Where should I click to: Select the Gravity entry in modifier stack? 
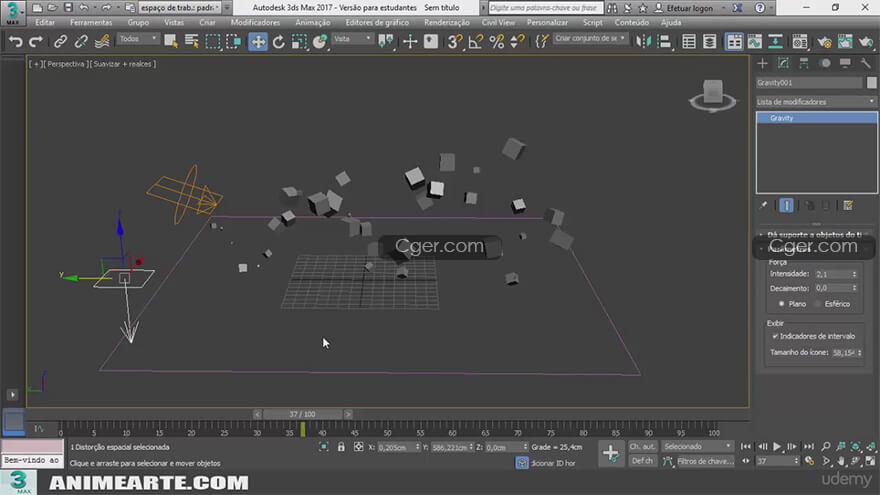tap(817, 118)
